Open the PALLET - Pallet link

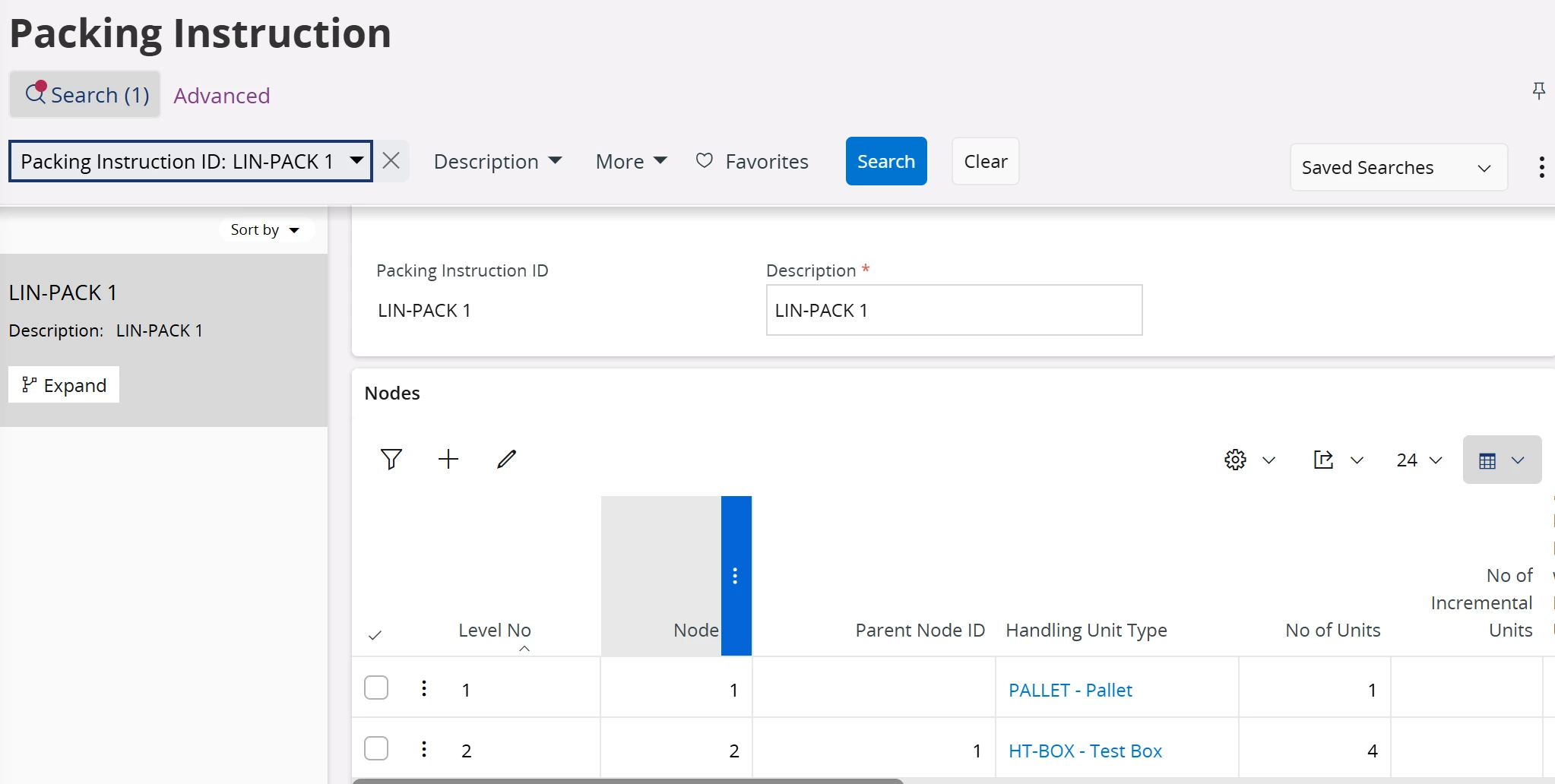[1069, 690]
